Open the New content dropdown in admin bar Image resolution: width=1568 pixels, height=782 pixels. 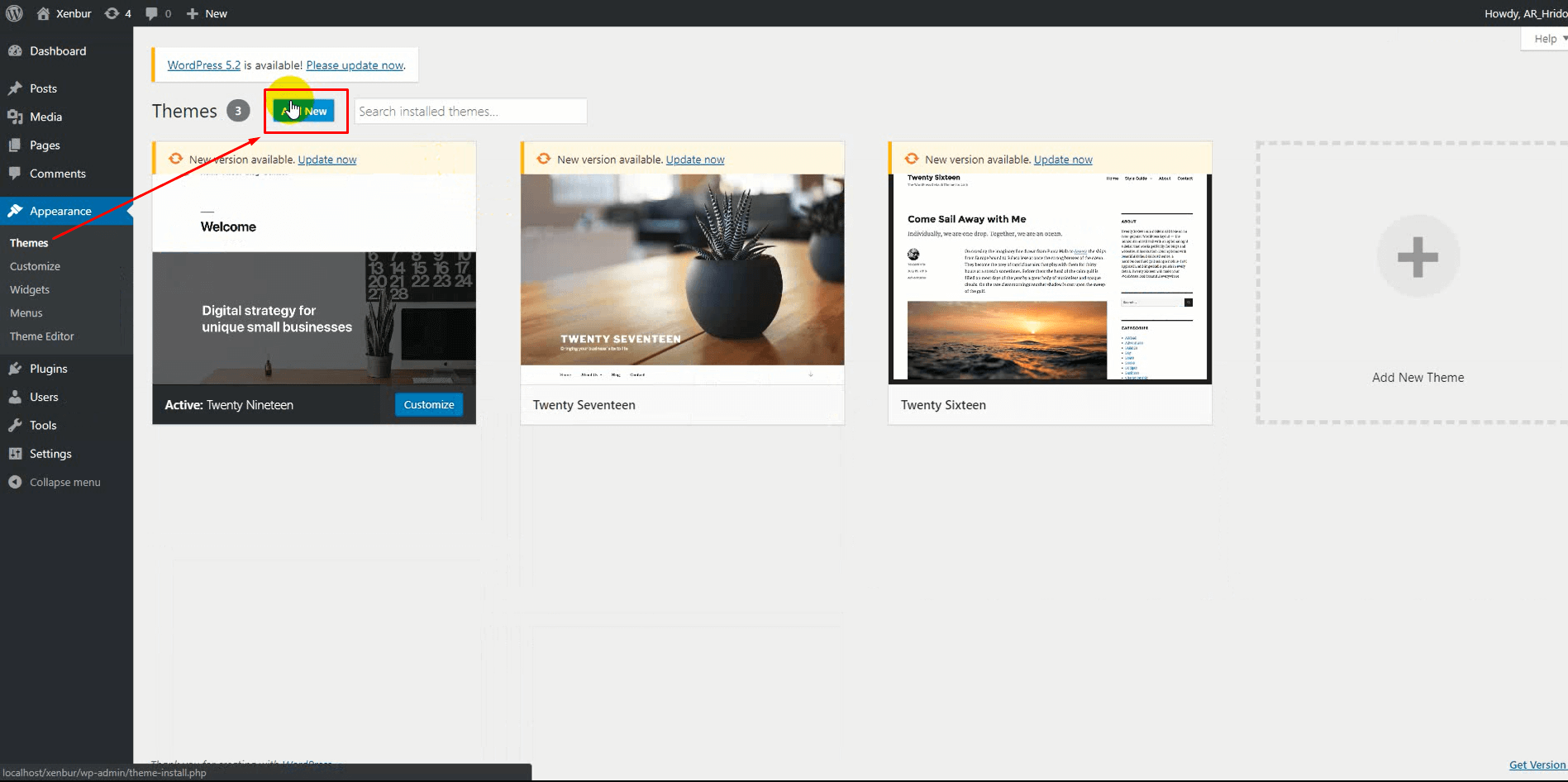tap(207, 13)
